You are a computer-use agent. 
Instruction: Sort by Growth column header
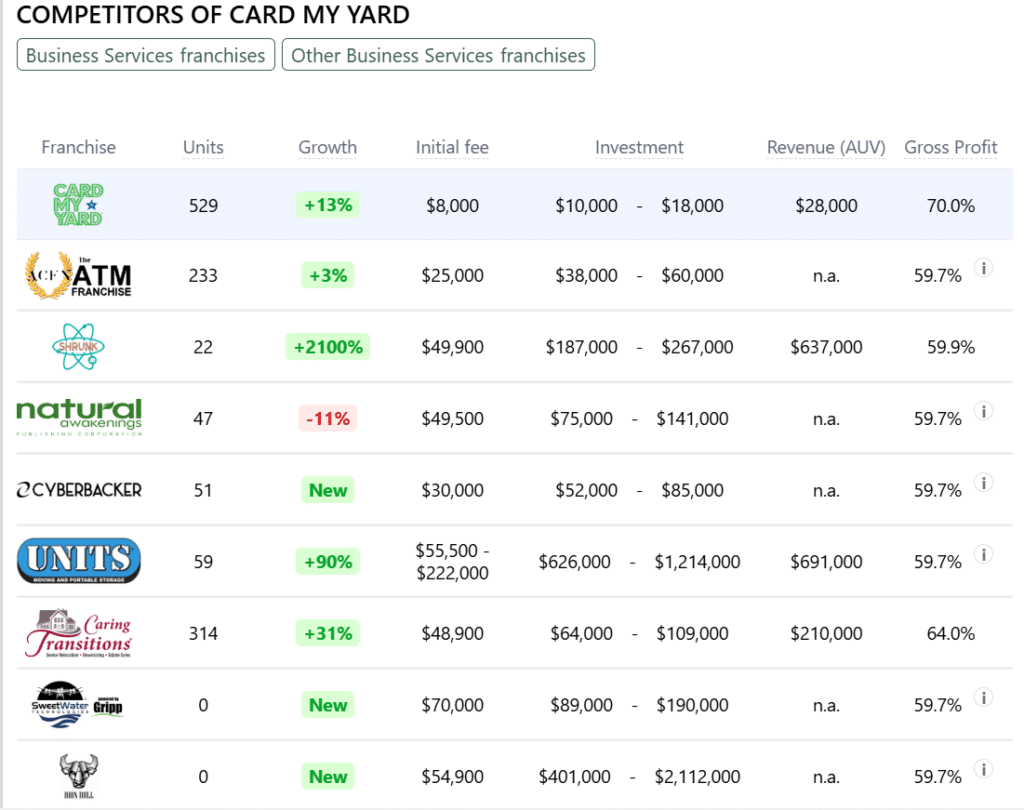coord(328,147)
